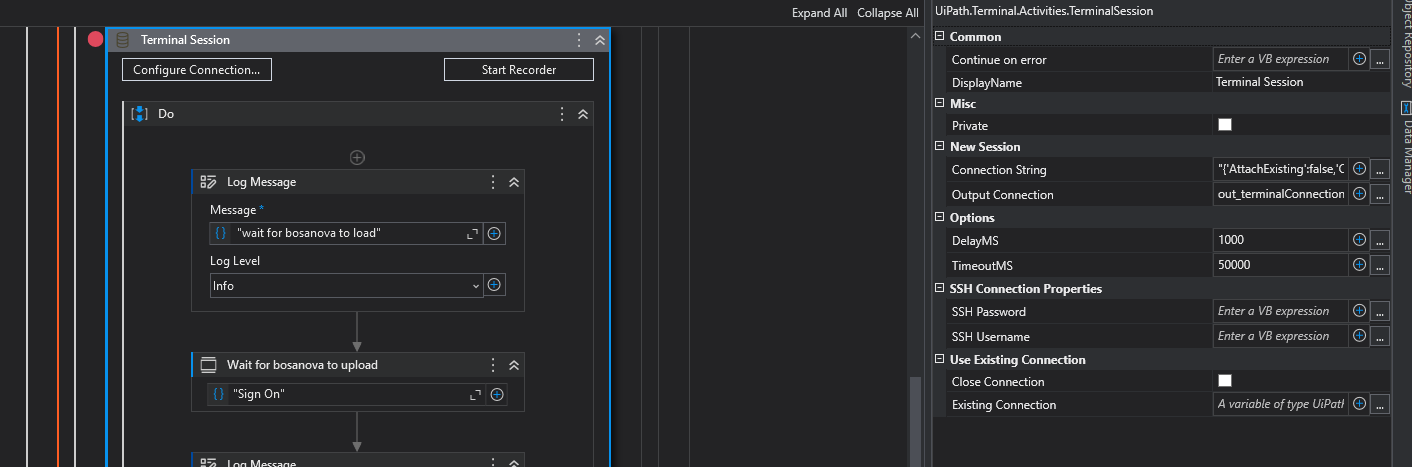1412x467 pixels.
Task: Collapse the Log Message activity
Action: click(x=514, y=182)
